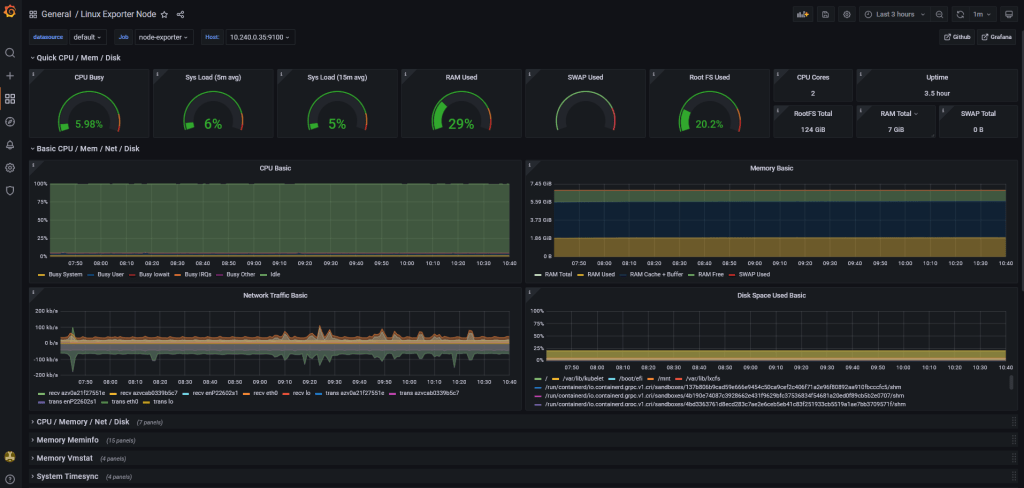
Task: Click the Add panel button
Action: coord(802,15)
